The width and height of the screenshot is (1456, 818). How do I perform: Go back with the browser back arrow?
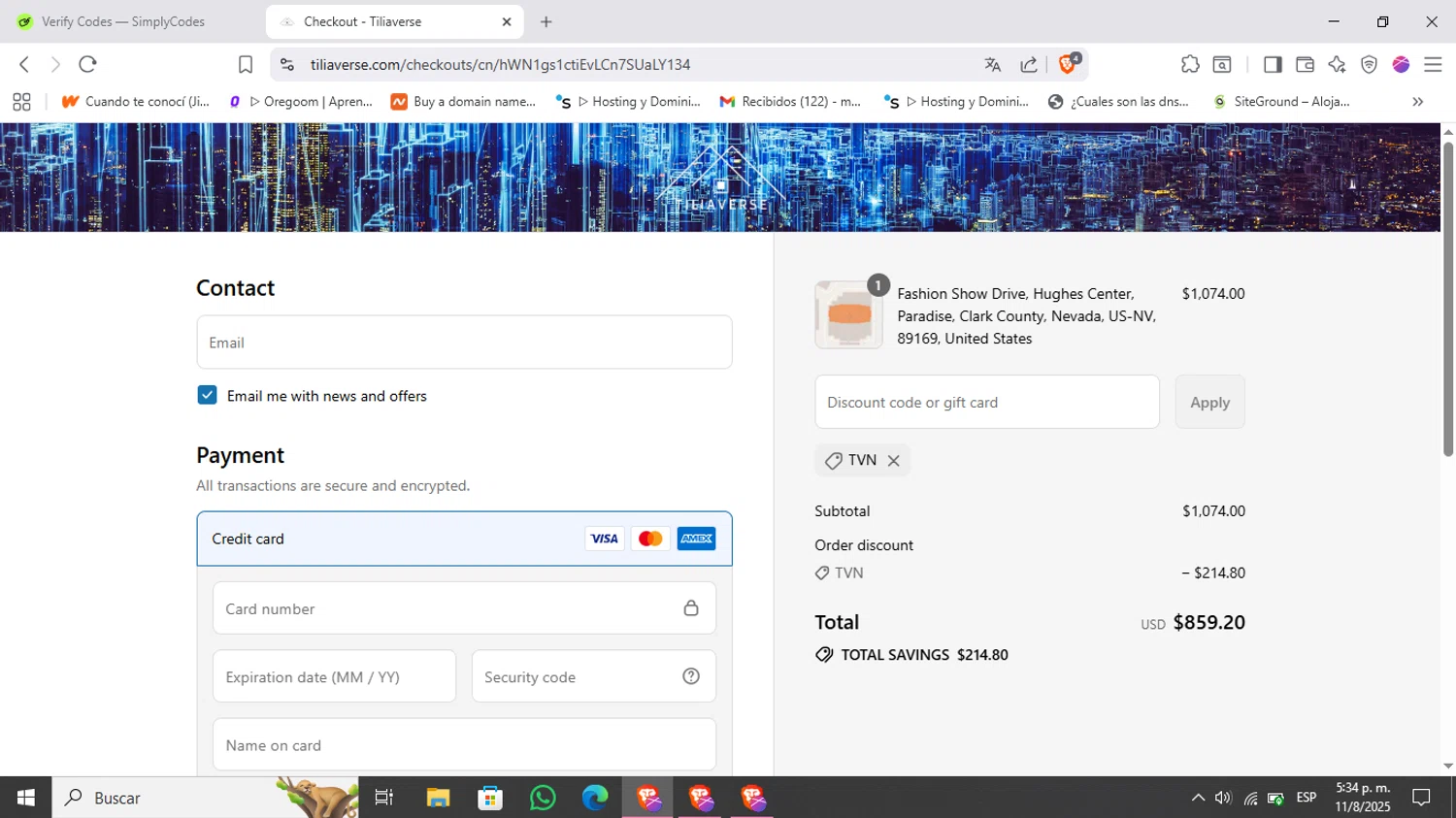[24, 64]
